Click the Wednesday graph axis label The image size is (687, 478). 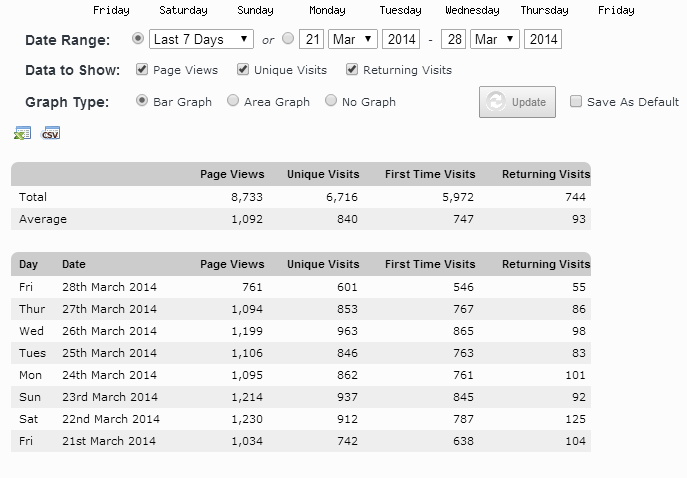coord(472,10)
